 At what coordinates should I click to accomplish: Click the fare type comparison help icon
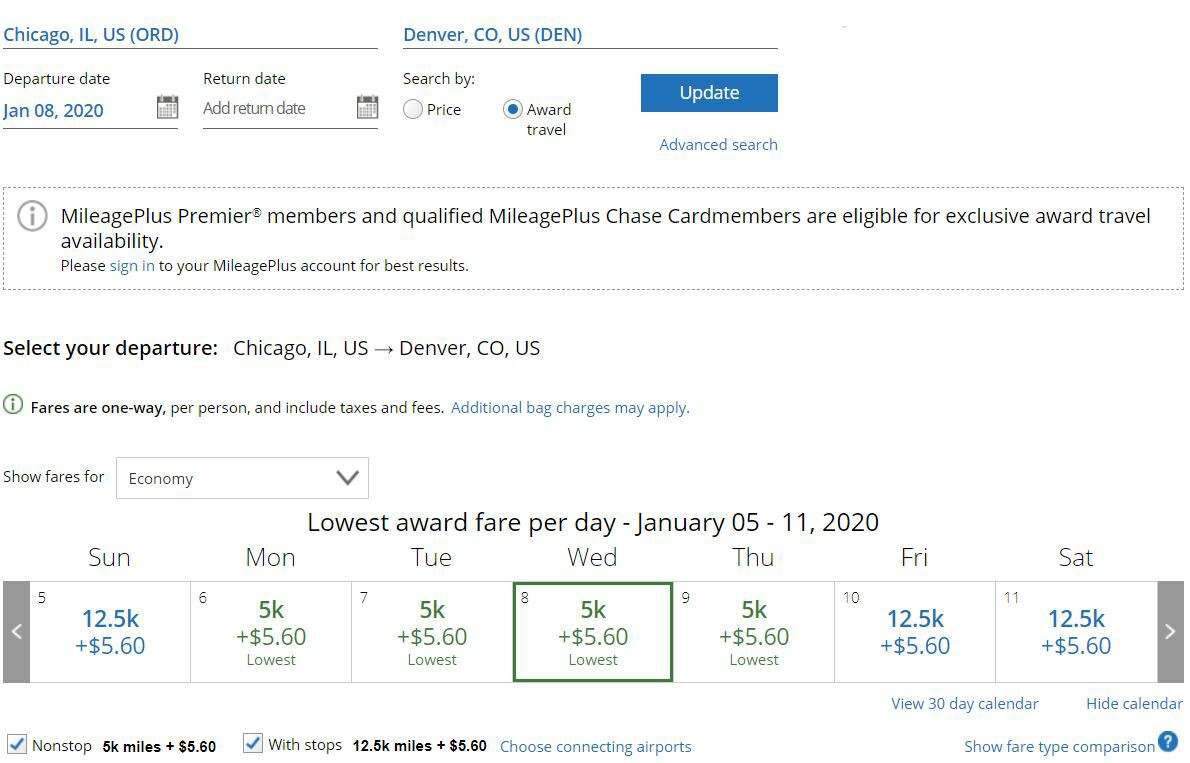[x=1168, y=742]
